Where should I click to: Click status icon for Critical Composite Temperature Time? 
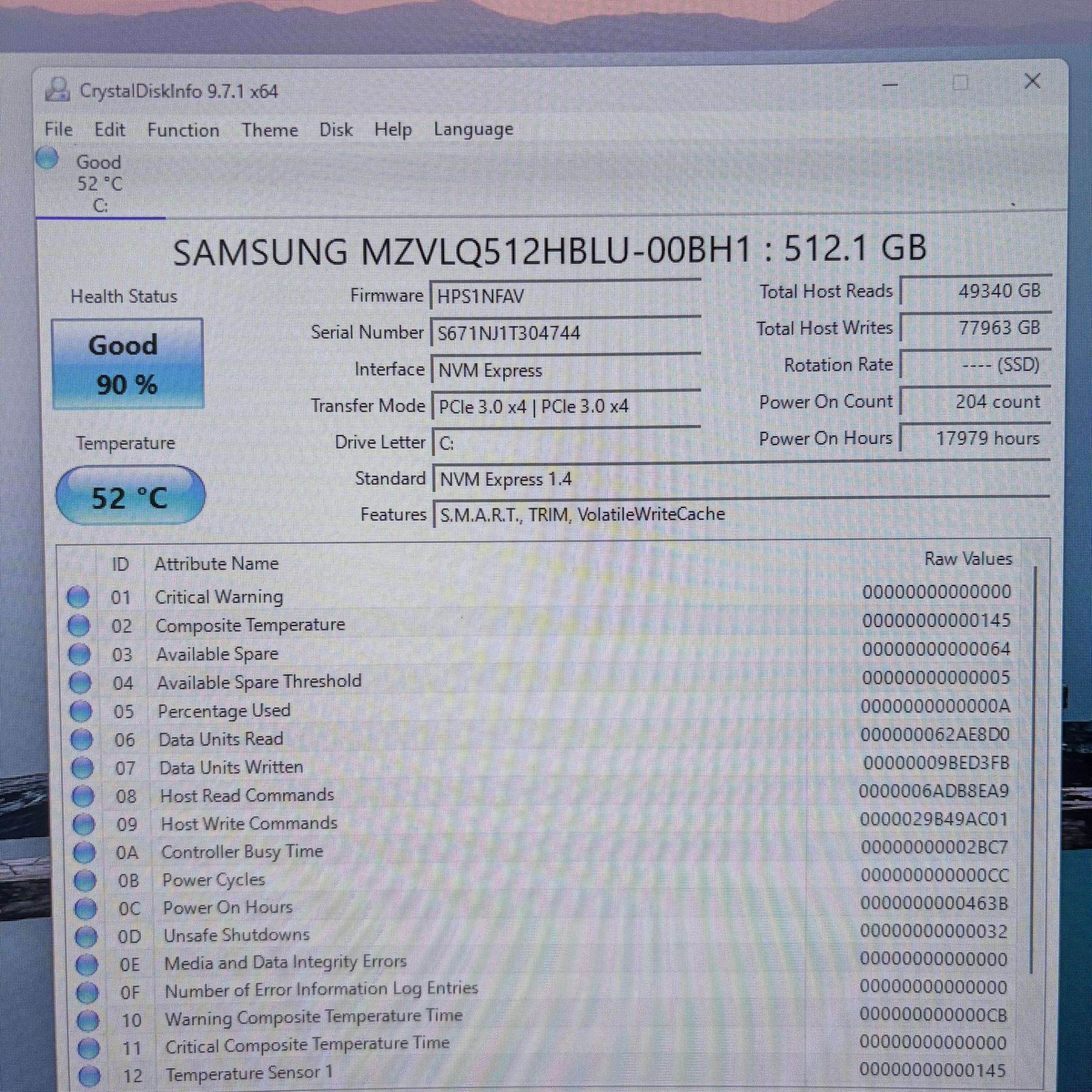point(88,1048)
